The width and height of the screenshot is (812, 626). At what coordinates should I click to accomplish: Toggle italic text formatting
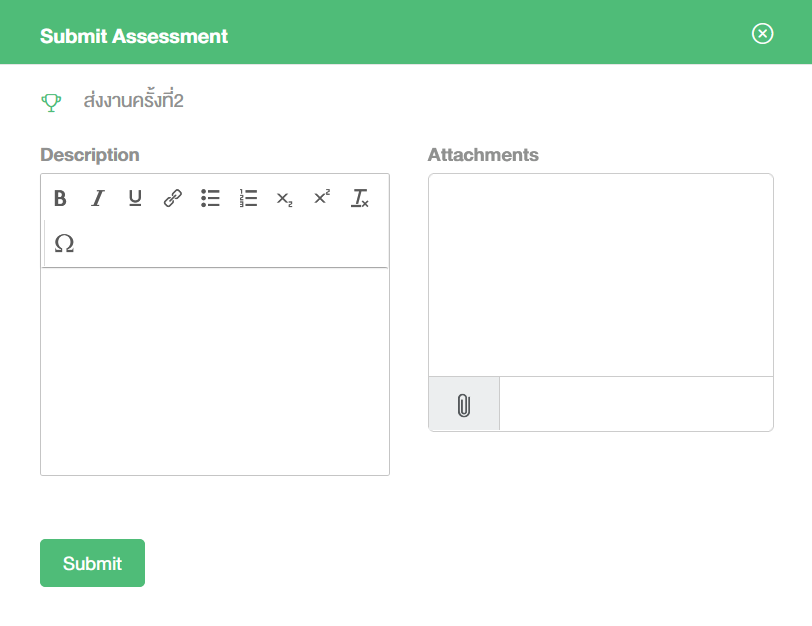point(97,198)
